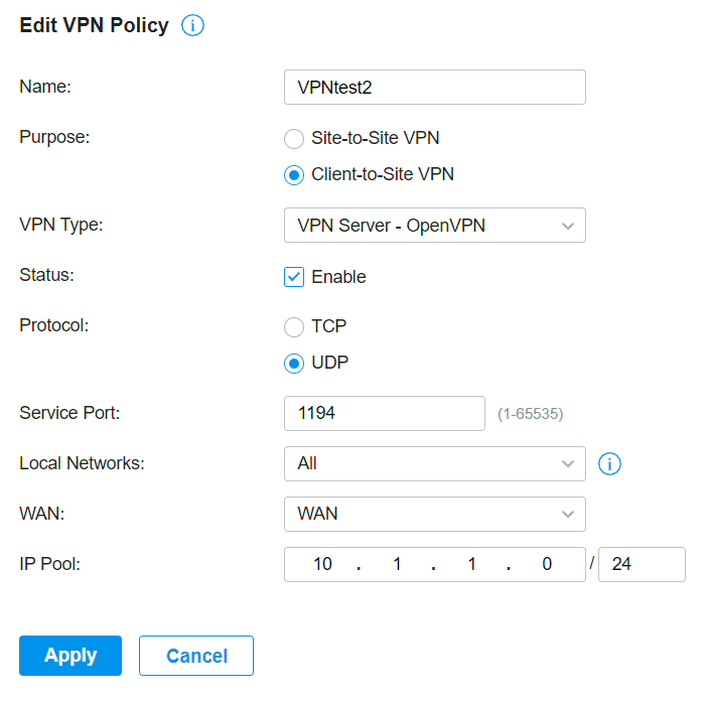Open the VPN Type dropdown
The image size is (709, 704).
[435, 225]
